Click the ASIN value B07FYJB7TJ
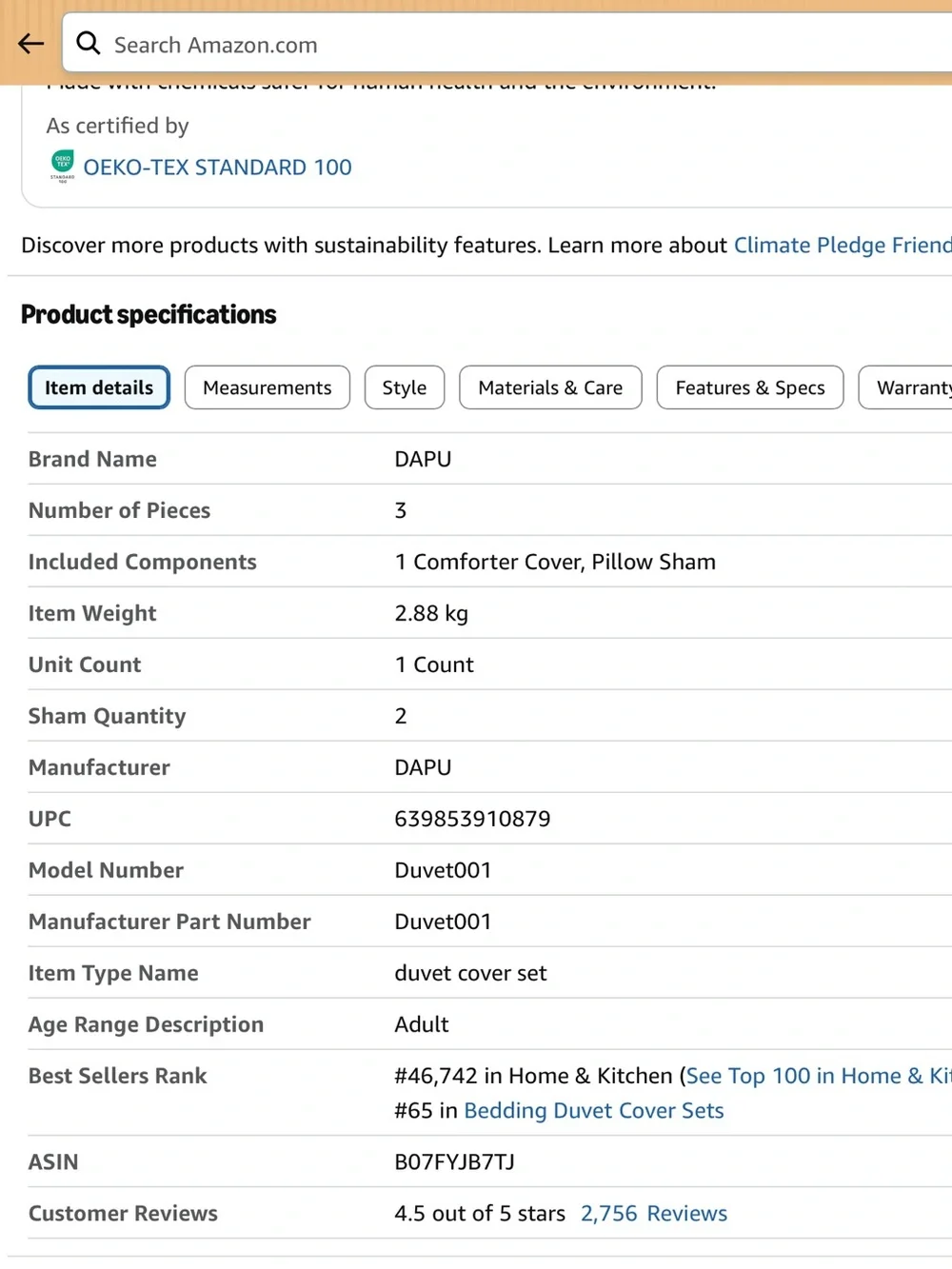Viewport: 952px width, 1269px height. [x=454, y=1162]
